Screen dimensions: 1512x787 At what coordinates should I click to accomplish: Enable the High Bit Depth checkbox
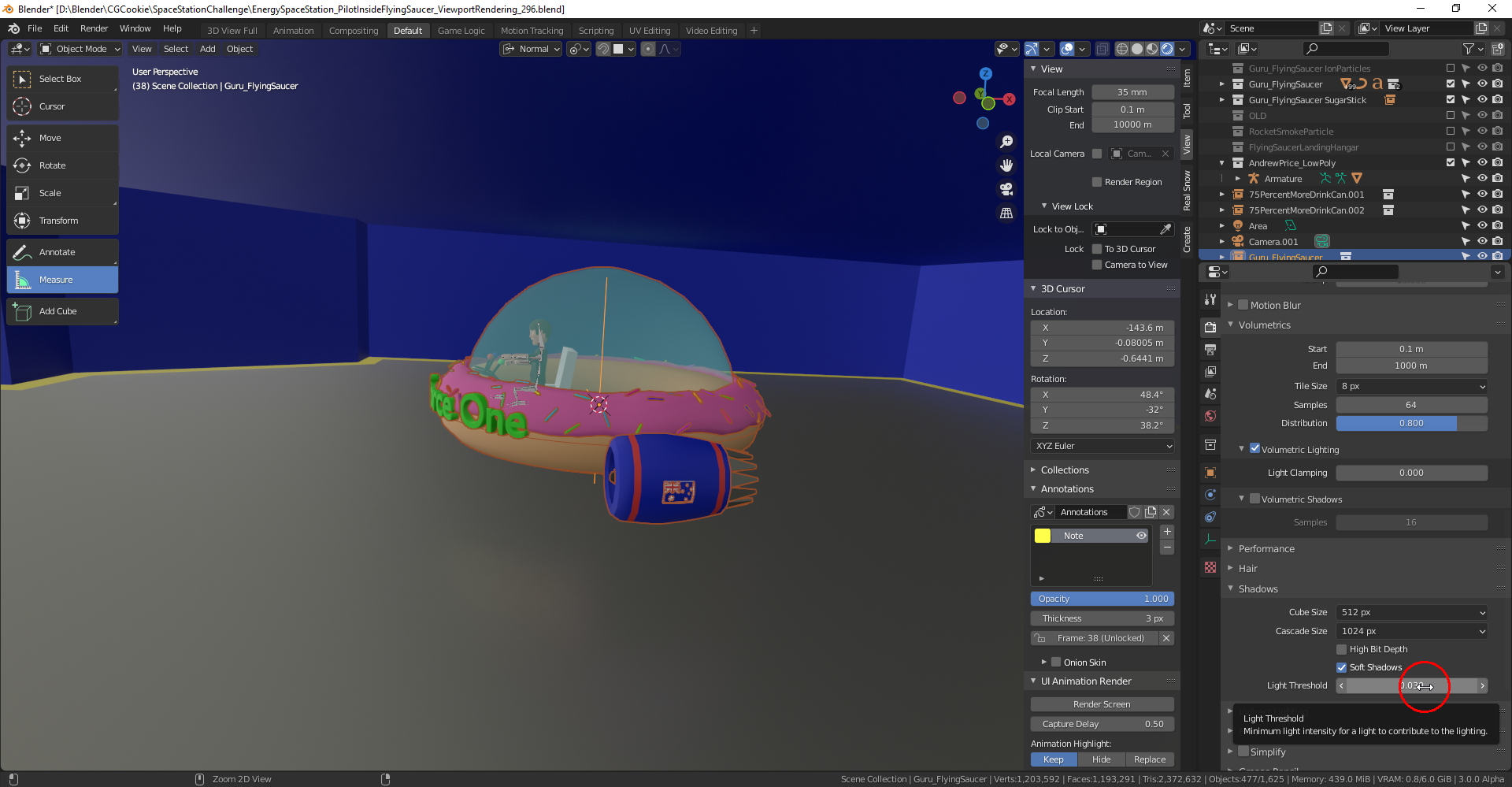tap(1342, 649)
